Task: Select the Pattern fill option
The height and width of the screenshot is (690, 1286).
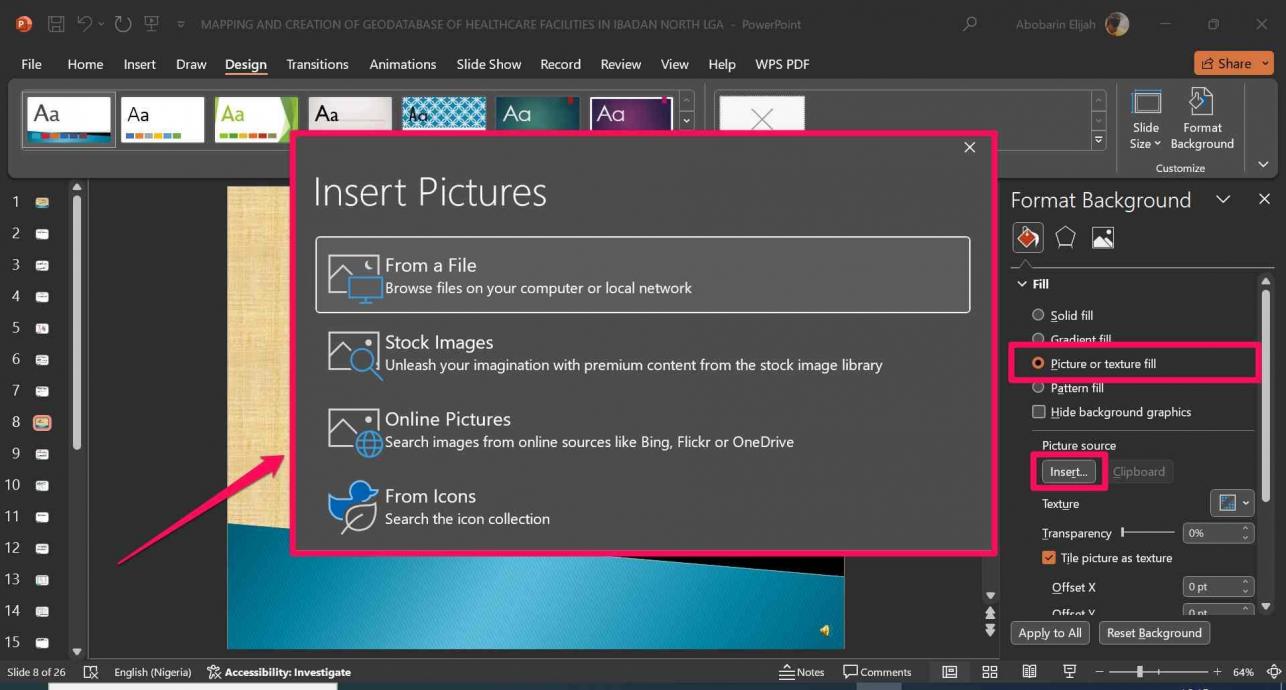Action: tap(1038, 388)
